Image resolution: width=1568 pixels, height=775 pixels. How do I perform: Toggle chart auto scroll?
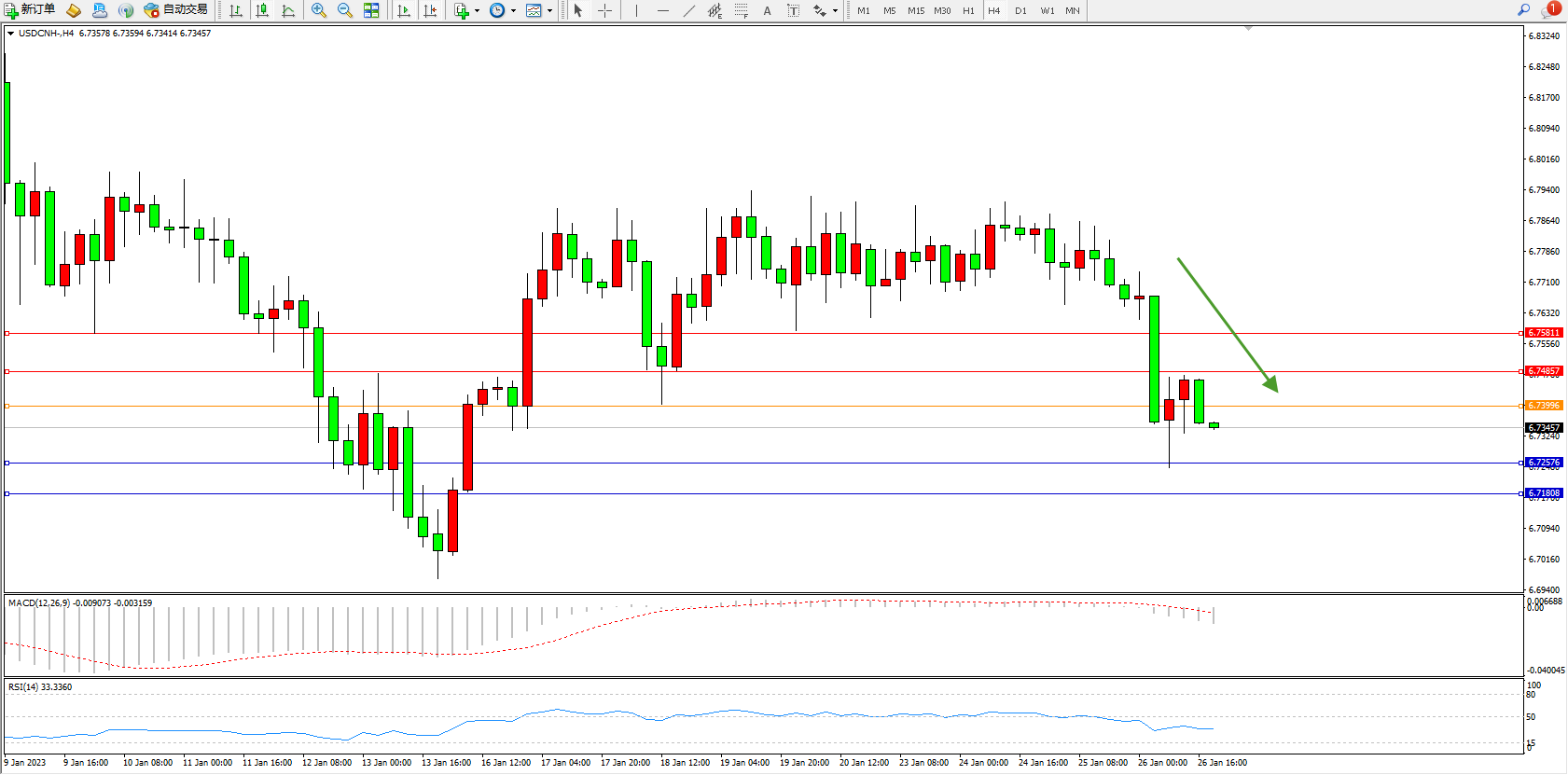coord(404,10)
